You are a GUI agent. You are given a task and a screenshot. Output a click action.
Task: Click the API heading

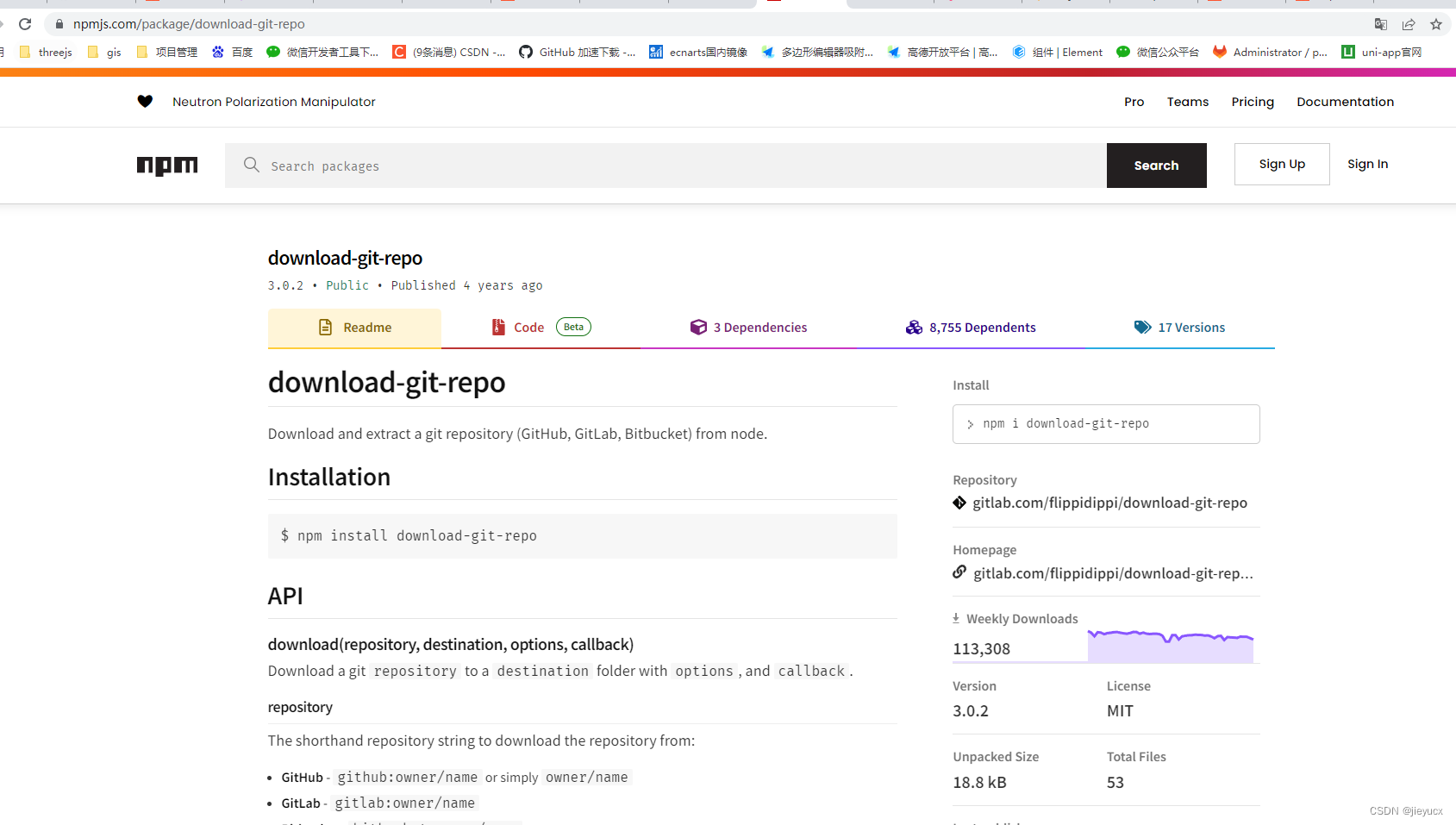[x=285, y=597]
